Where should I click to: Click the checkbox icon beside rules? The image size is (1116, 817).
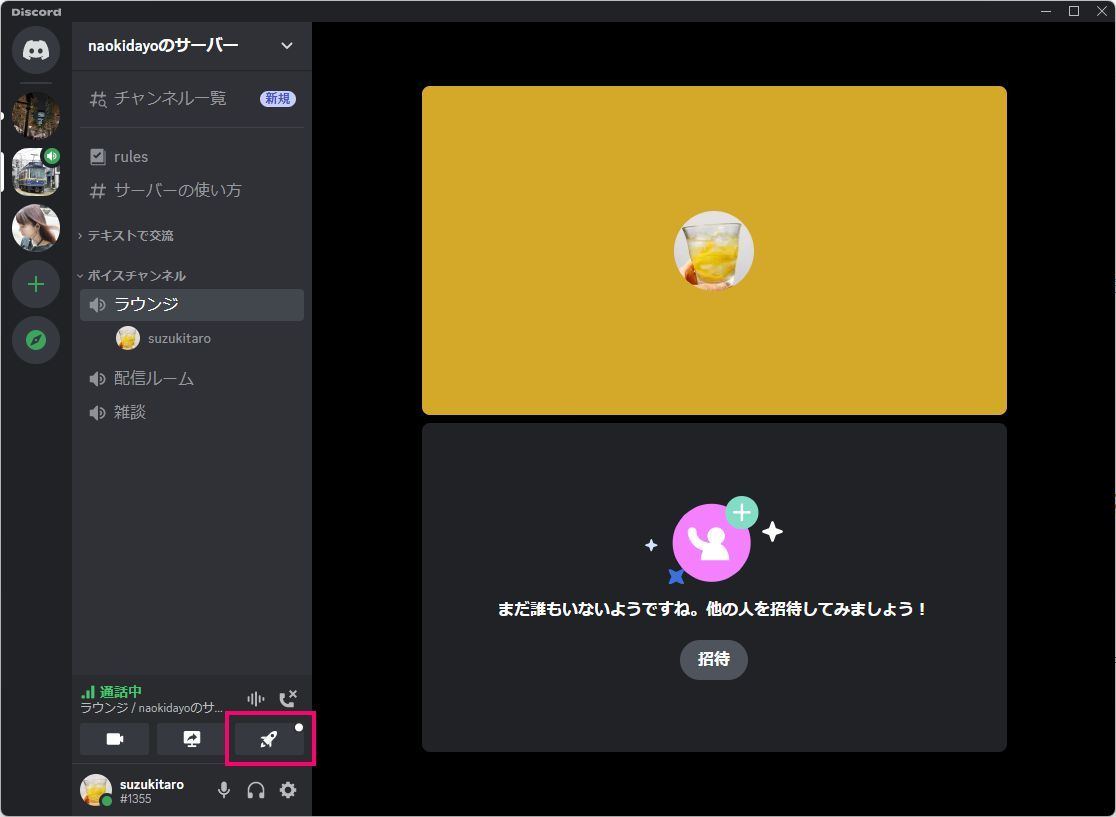98,157
